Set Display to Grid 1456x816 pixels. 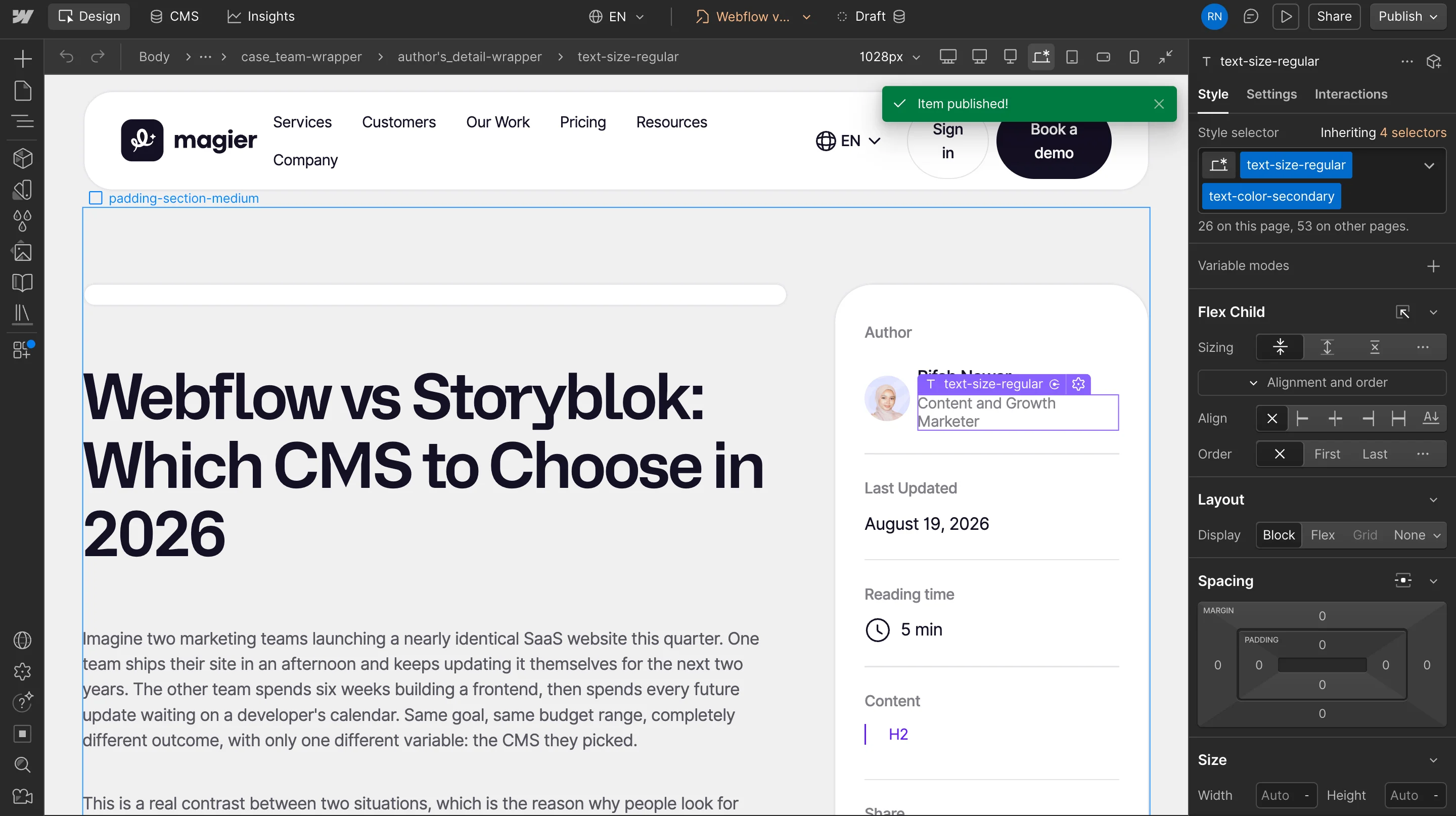[1364, 535]
